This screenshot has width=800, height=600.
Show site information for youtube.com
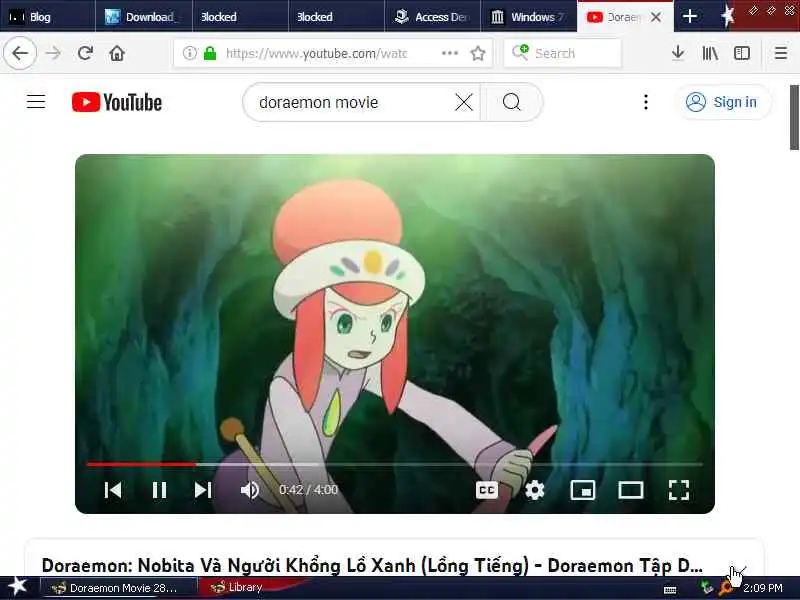pos(189,53)
